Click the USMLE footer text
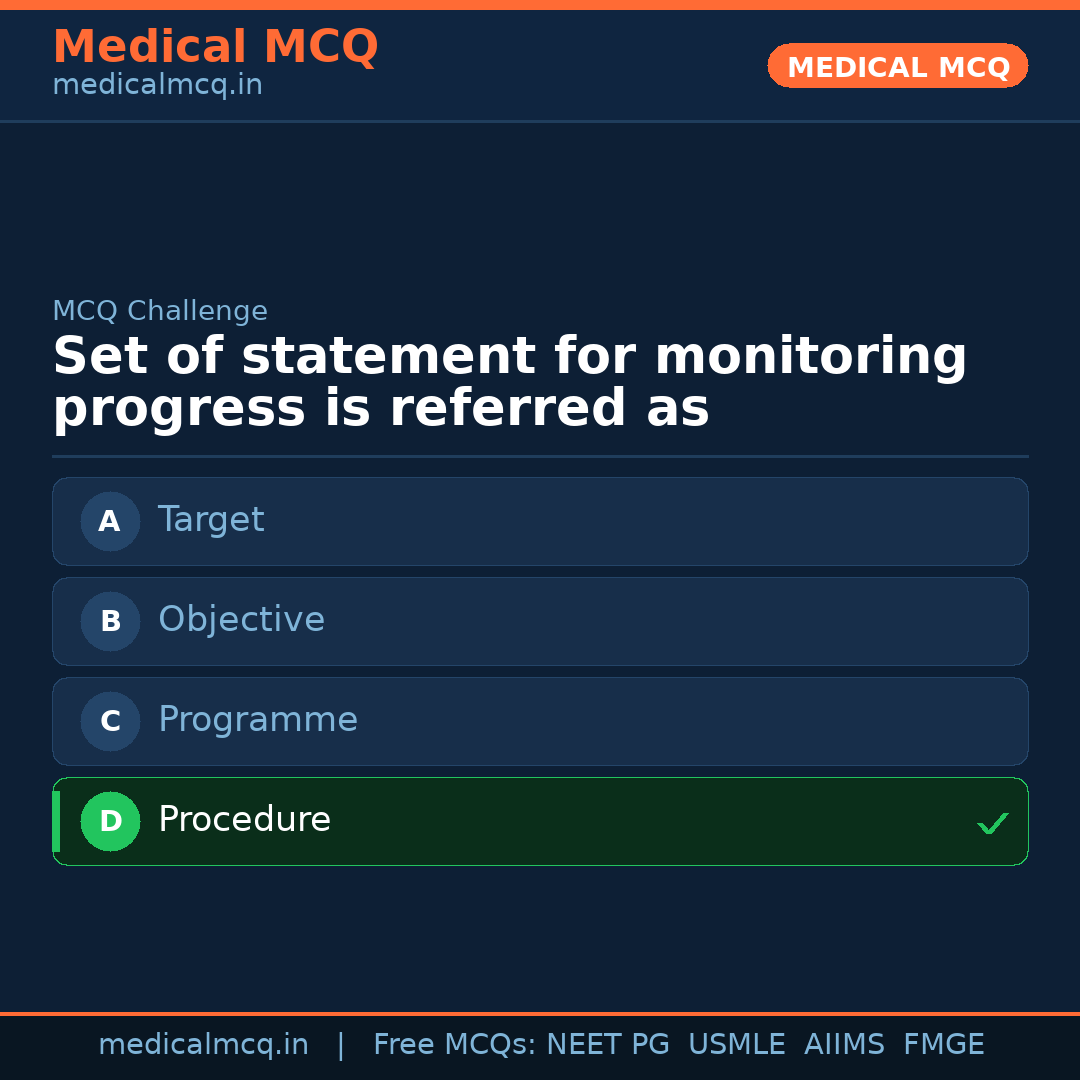The height and width of the screenshot is (1080, 1080). (x=736, y=1045)
